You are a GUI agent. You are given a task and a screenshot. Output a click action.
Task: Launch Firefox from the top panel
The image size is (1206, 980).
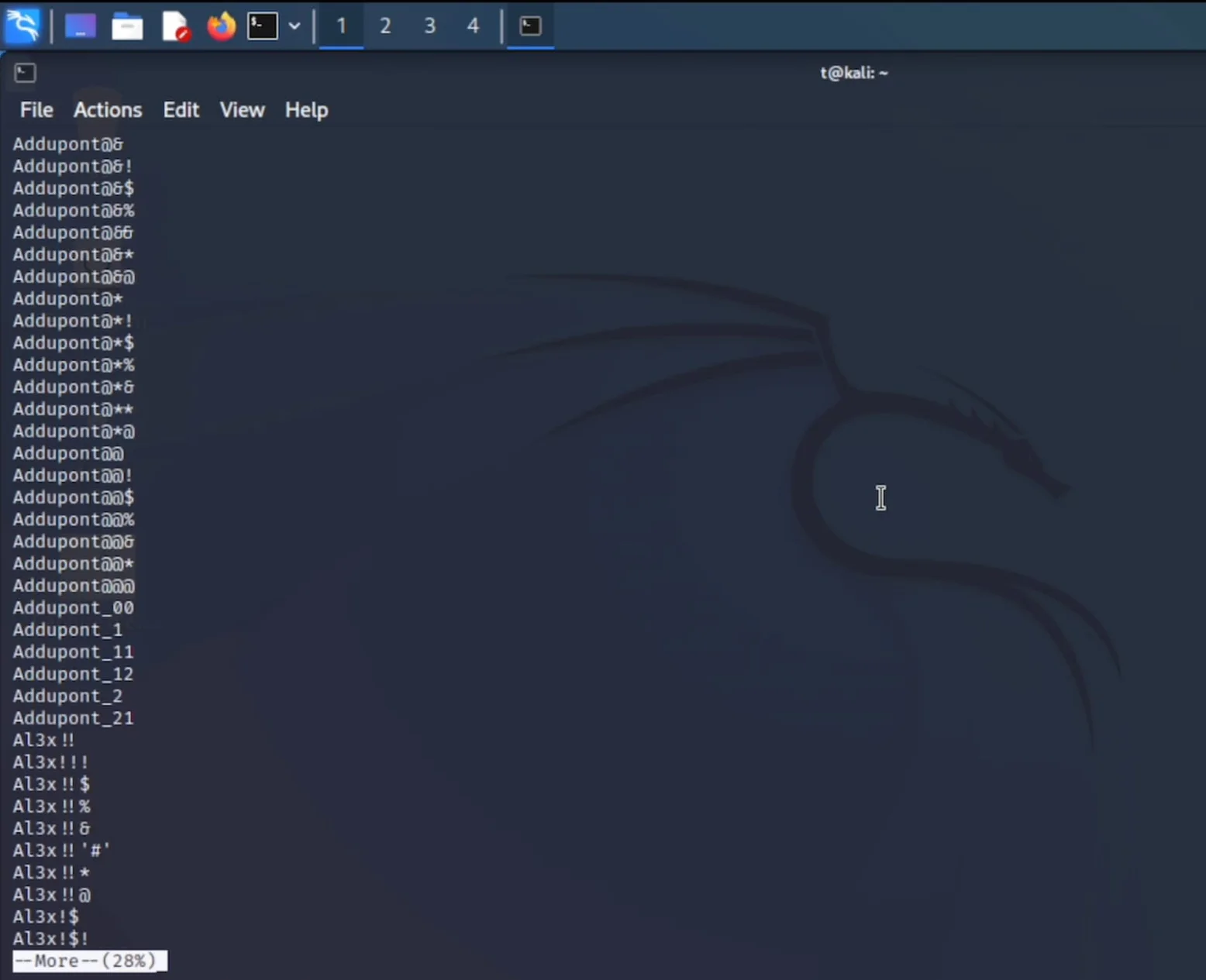[x=221, y=26]
